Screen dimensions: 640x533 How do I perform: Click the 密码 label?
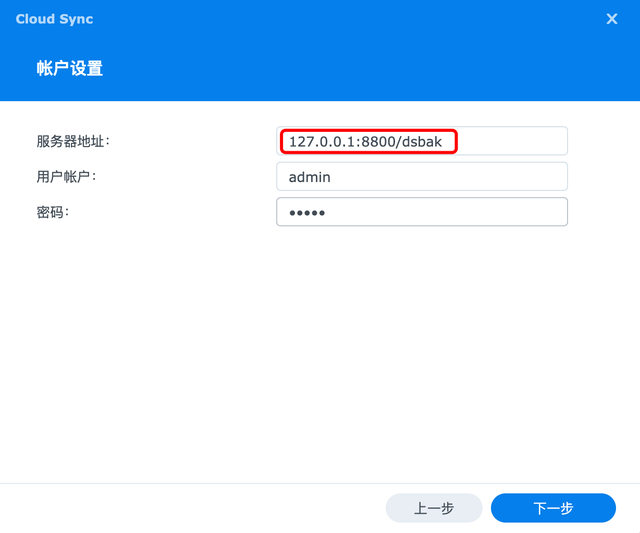click(x=53, y=212)
